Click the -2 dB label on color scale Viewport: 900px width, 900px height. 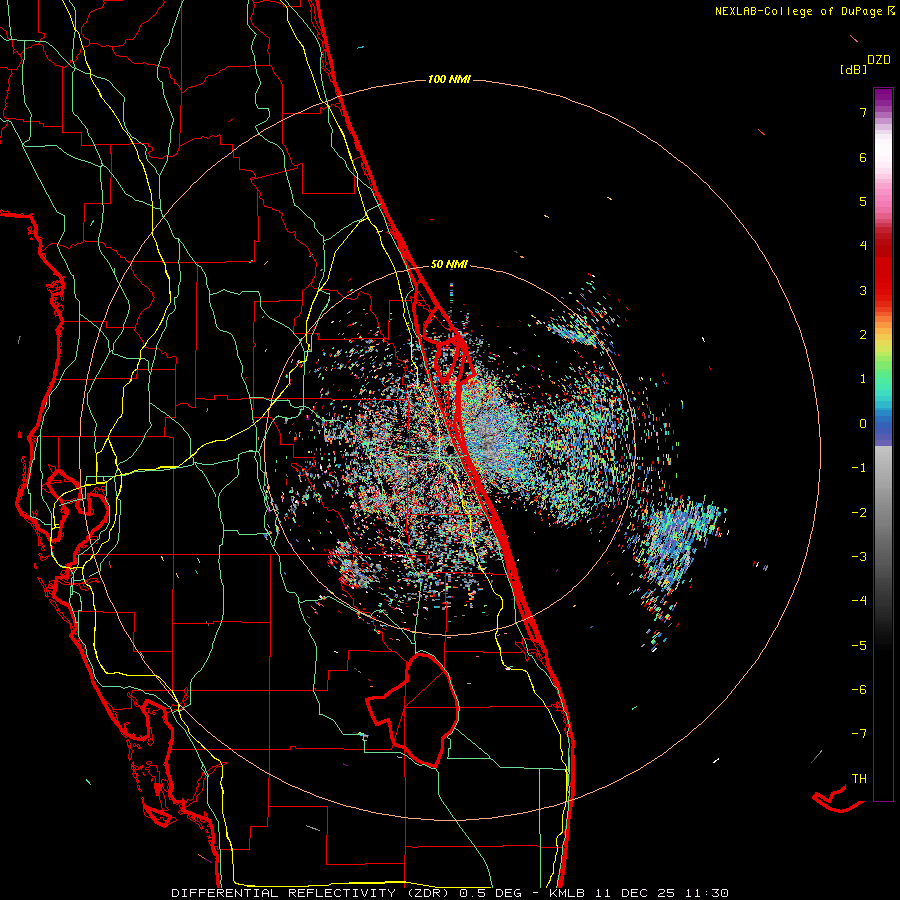point(859,512)
